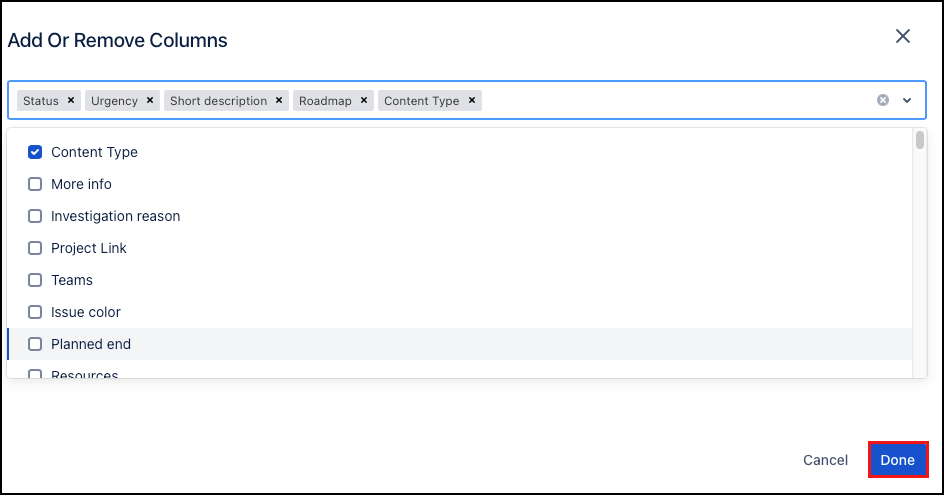The image size is (944, 495).
Task: Remove the Urgency tag
Action: pyautogui.click(x=150, y=101)
